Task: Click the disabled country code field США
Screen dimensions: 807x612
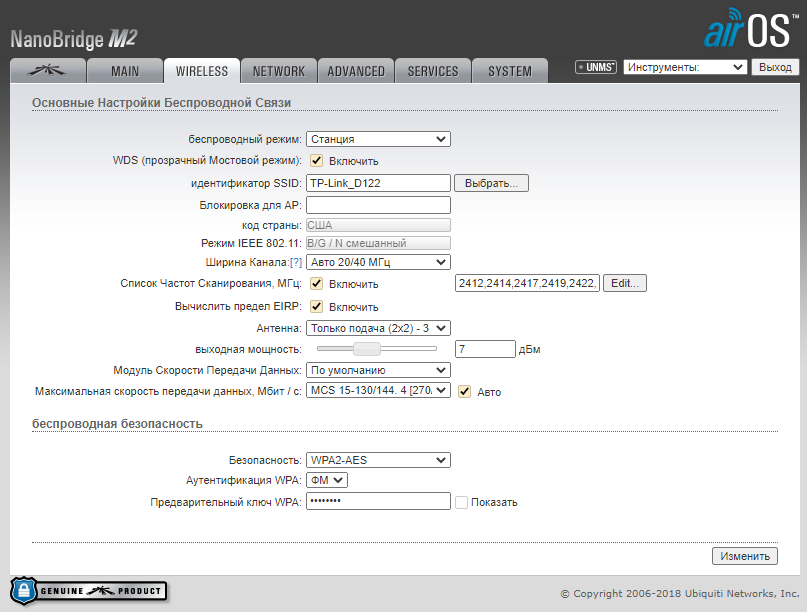Action: (378, 225)
